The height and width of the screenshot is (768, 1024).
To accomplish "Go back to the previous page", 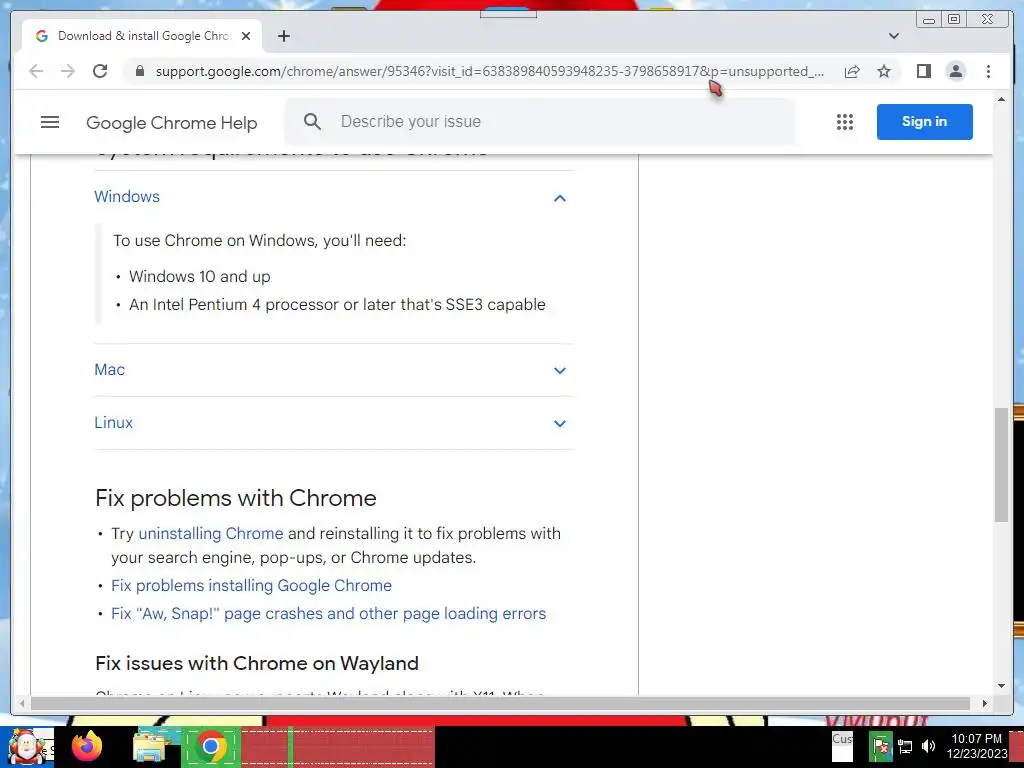I will pyautogui.click(x=36, y=71).
